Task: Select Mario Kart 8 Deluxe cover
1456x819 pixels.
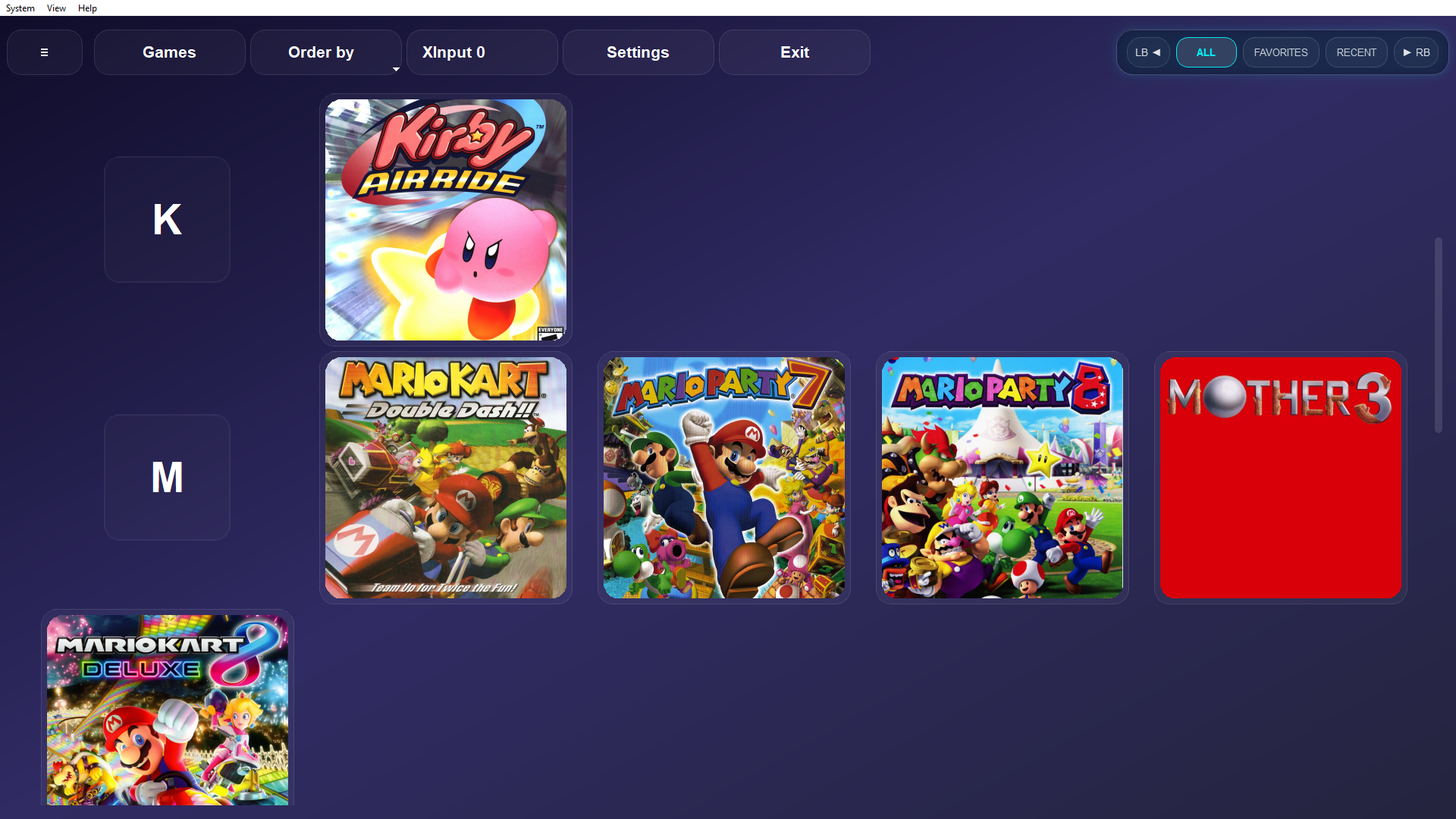Action: click(168, 709)
